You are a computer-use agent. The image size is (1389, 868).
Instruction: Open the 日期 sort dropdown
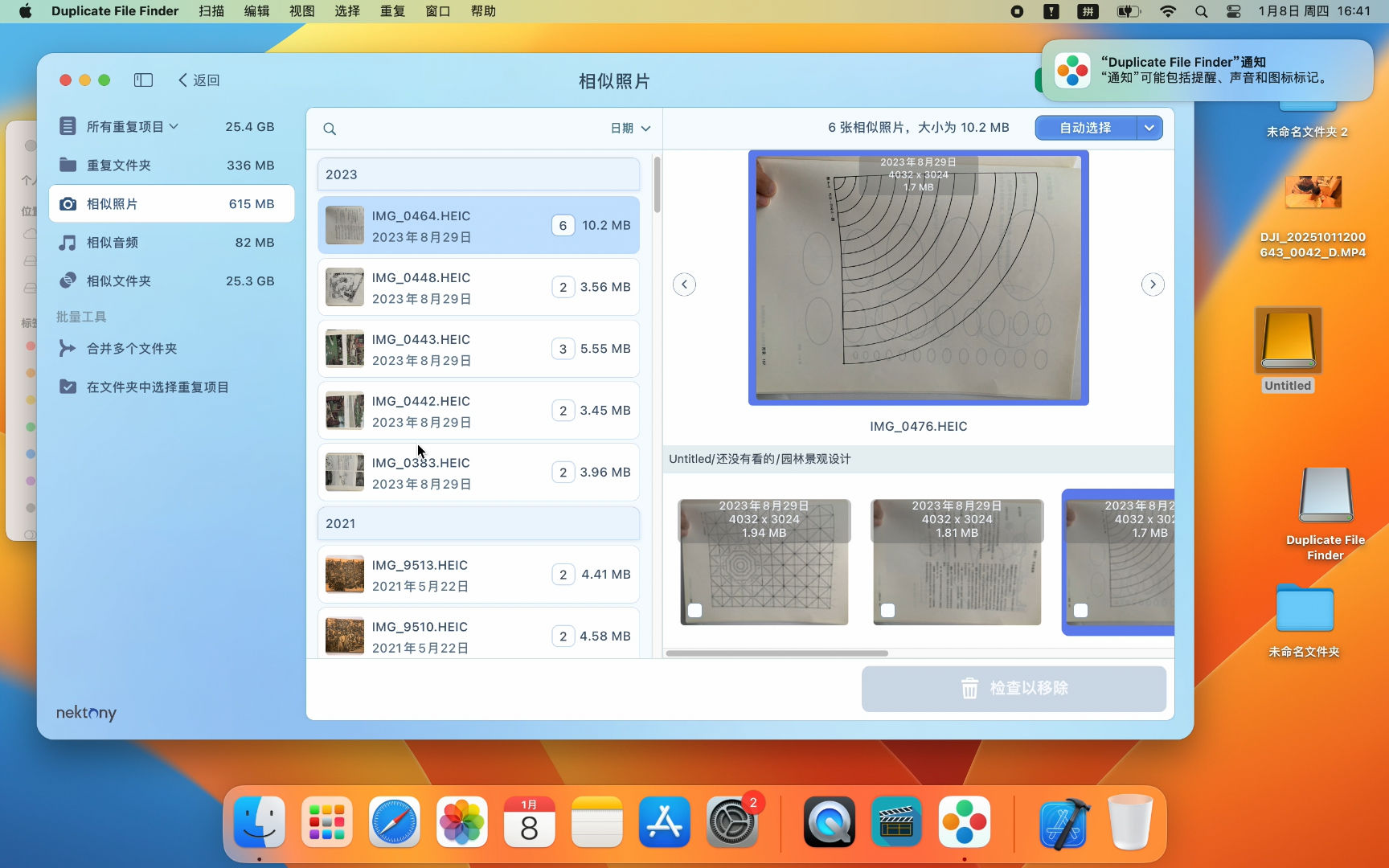pos(631,129)
